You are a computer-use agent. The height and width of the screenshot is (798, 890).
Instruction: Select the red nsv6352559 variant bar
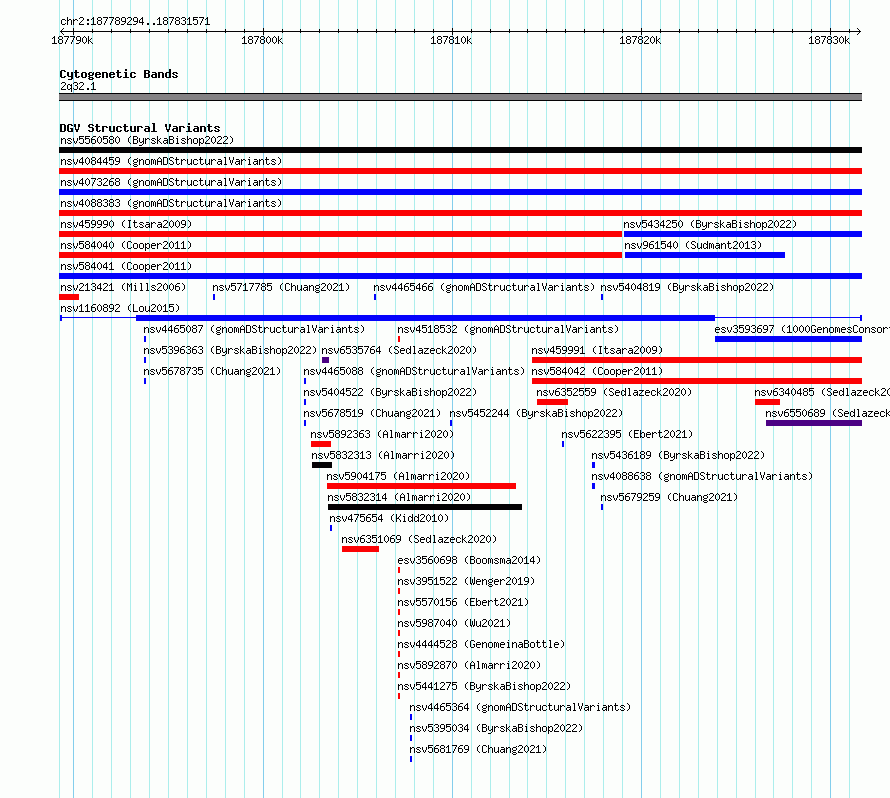coord(552,402)
